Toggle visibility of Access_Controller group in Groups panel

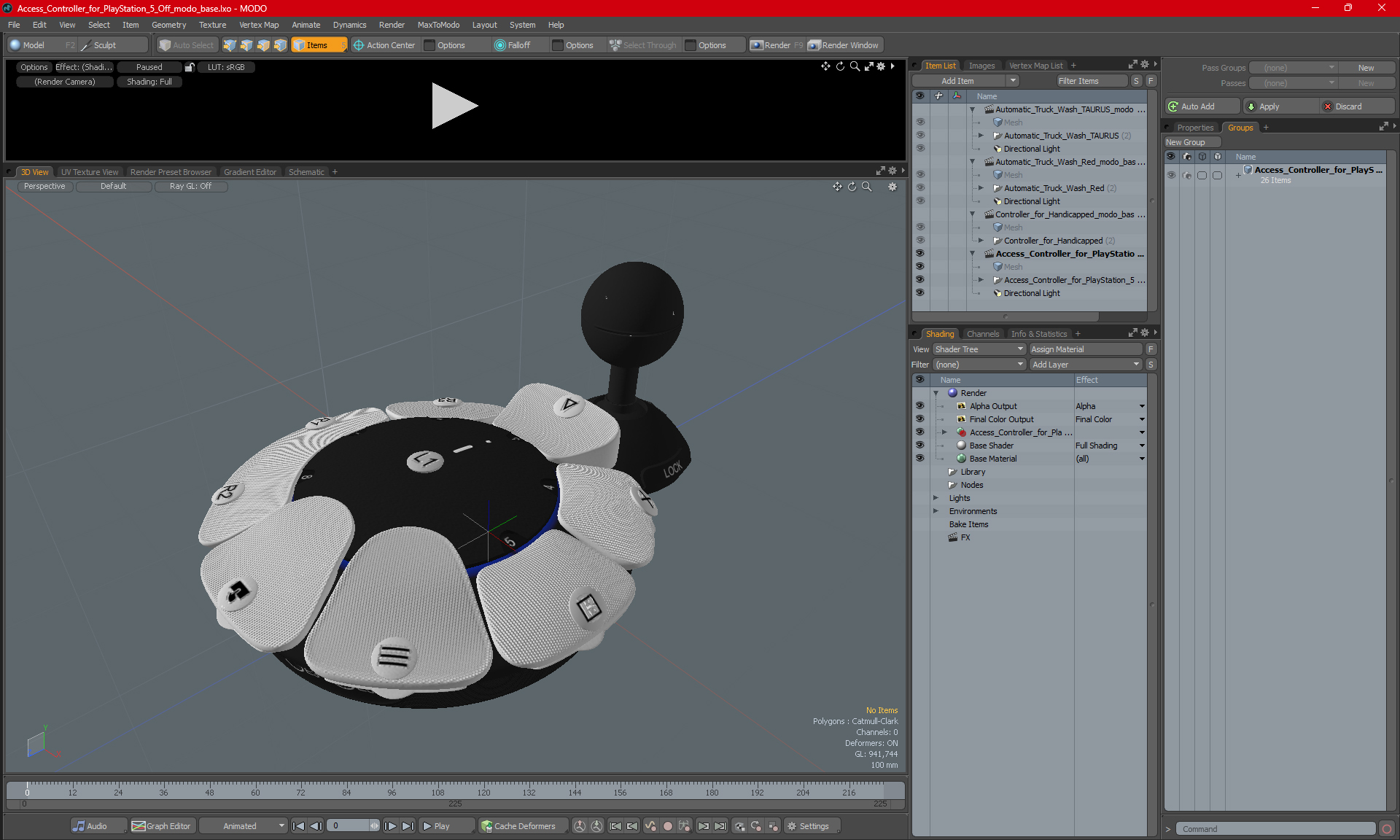point(1171,175)
